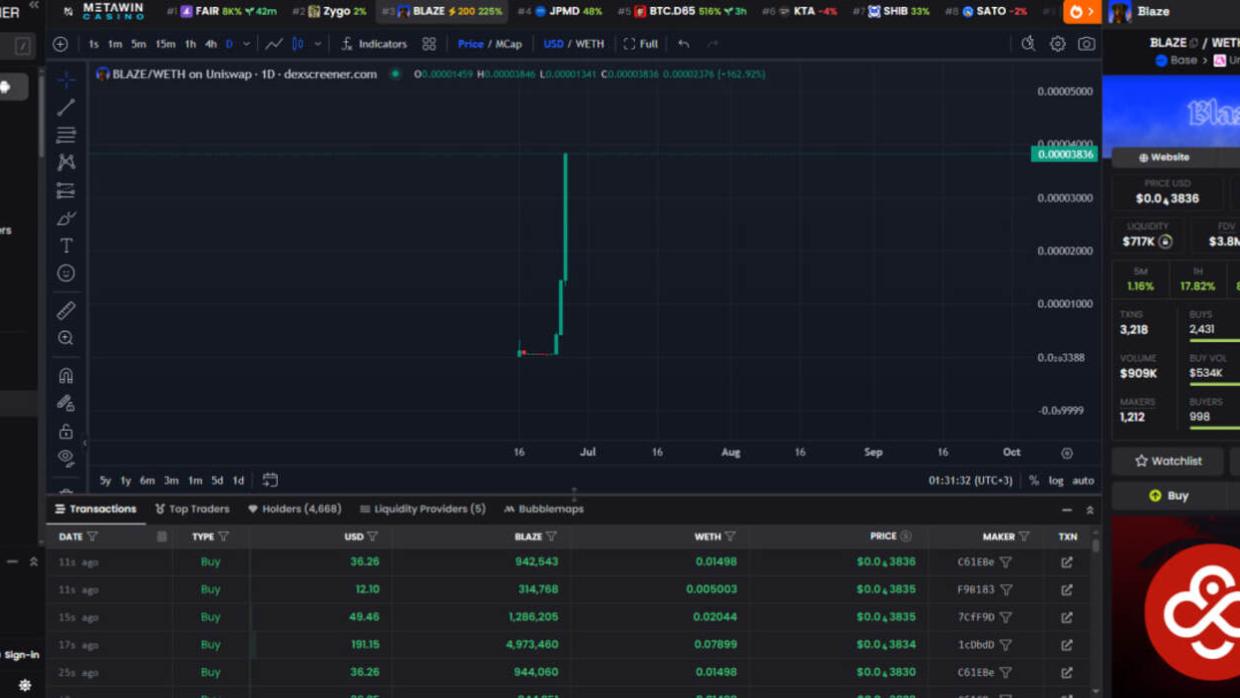Collapse the transactions panel with double chevron
Screen dimensions: 1240x698
coord(1090,510)
